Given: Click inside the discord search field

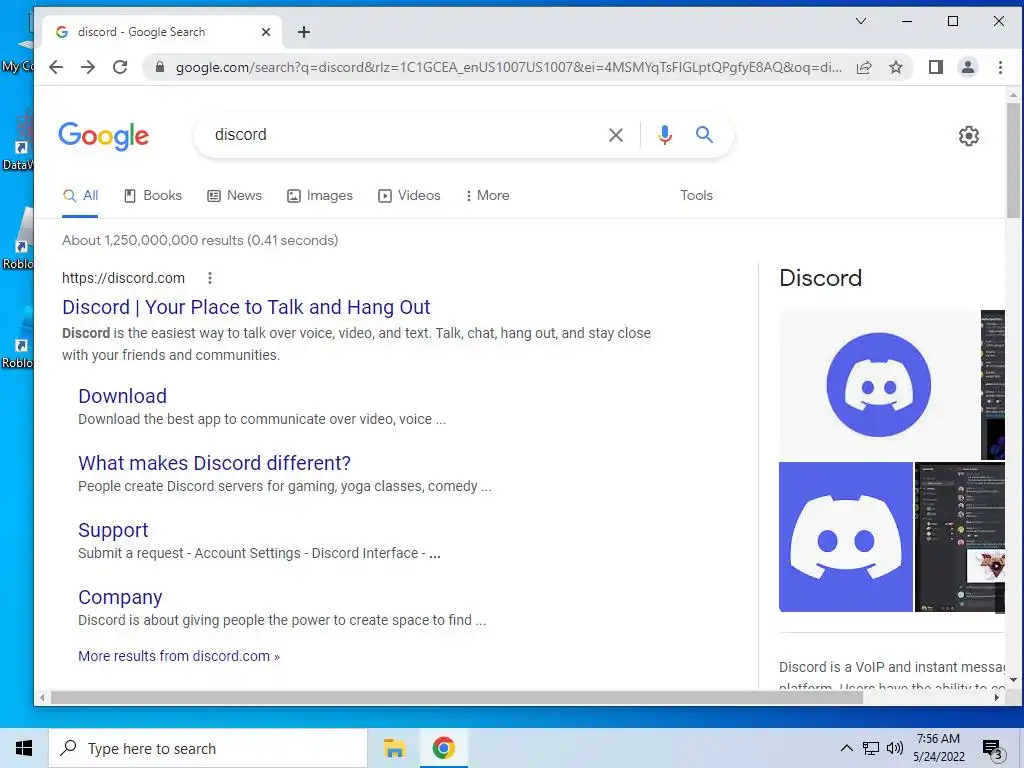Looking at the screenshot, I should (405, 135).
